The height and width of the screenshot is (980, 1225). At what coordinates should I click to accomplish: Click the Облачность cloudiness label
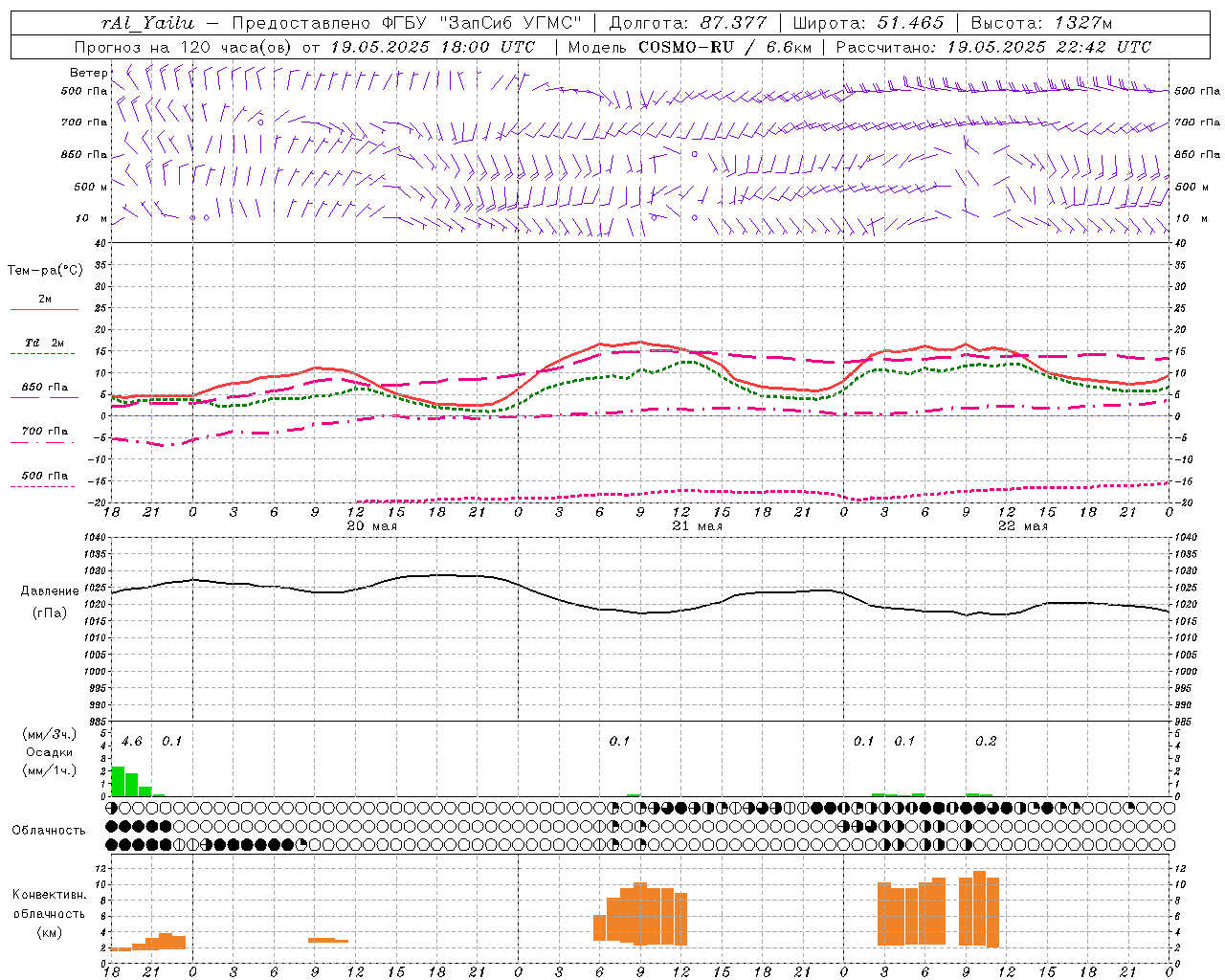point(49,831)
